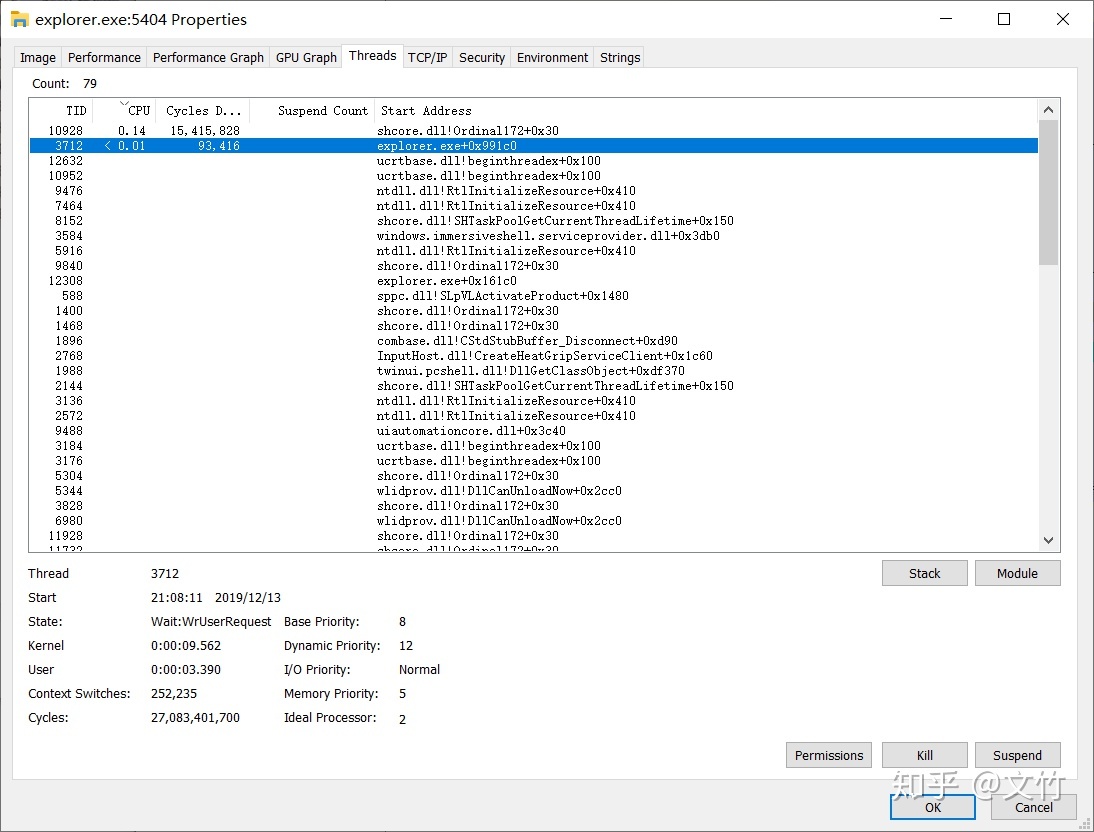Viewport: 1094px width, 832px height.
Task: Select thread 11928 row
Action: click(x=534, y=536)
